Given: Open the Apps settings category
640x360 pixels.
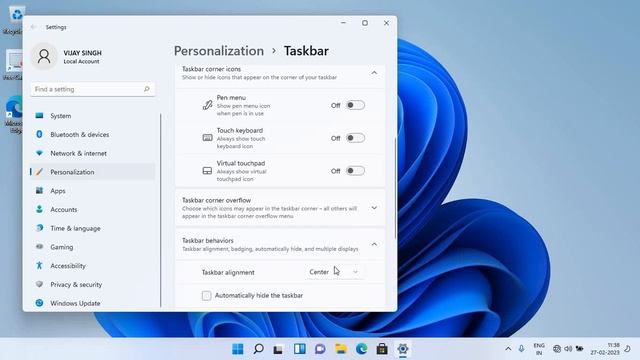Looking at the screenshot, I should 92,191.
